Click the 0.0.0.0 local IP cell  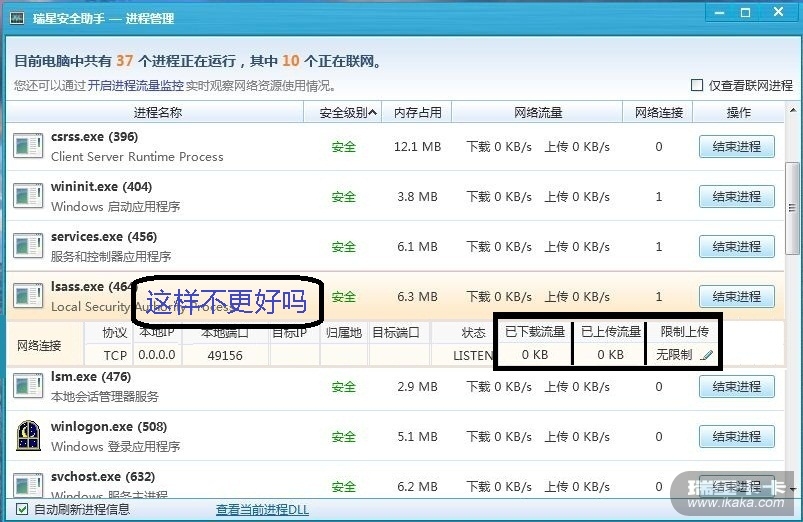pos(157,354)
